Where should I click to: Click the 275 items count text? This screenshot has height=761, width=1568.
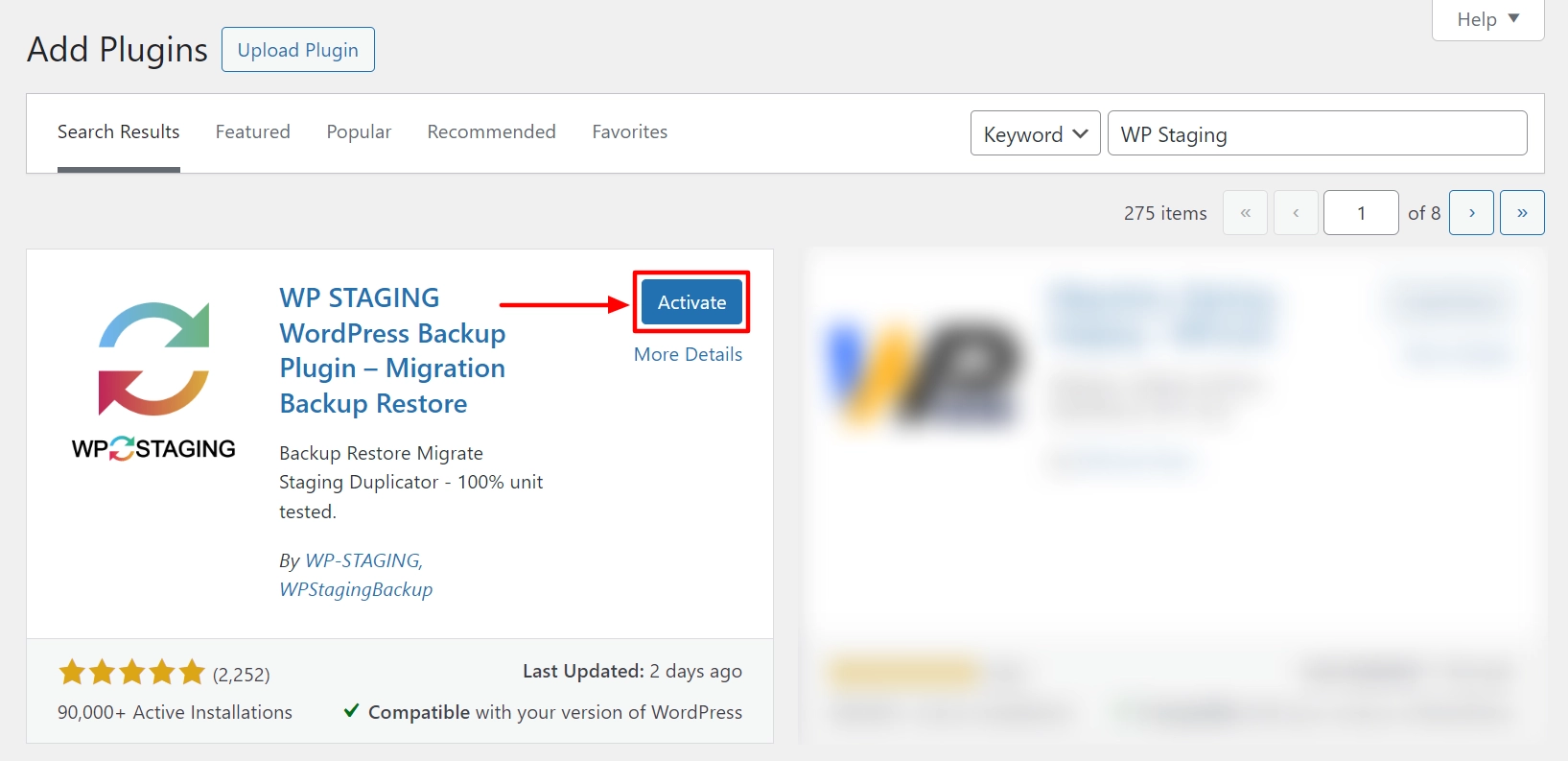(1165, 213)
